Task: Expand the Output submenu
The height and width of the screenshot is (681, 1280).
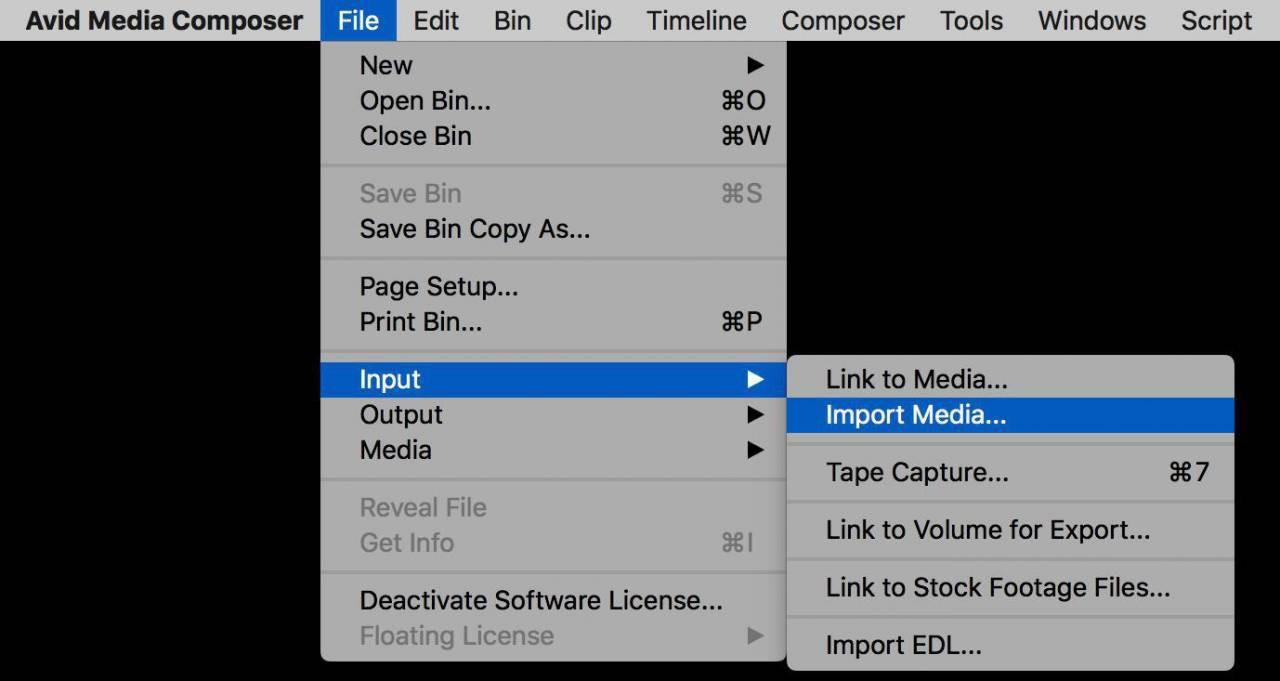Action: pos(553,415)
